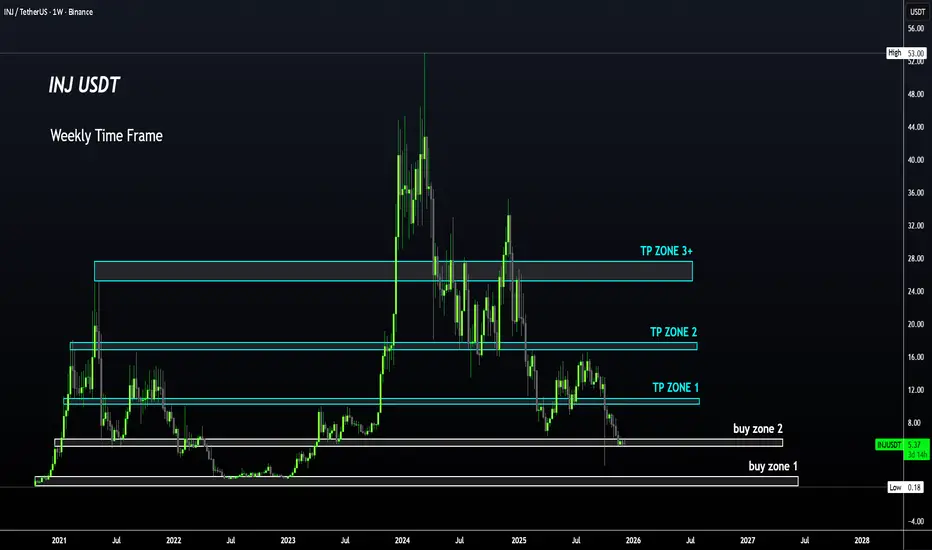This screenshot has height=550, width=932.
Task: Click the Jul label between 2026 and 2027
Action: [691, 540]
